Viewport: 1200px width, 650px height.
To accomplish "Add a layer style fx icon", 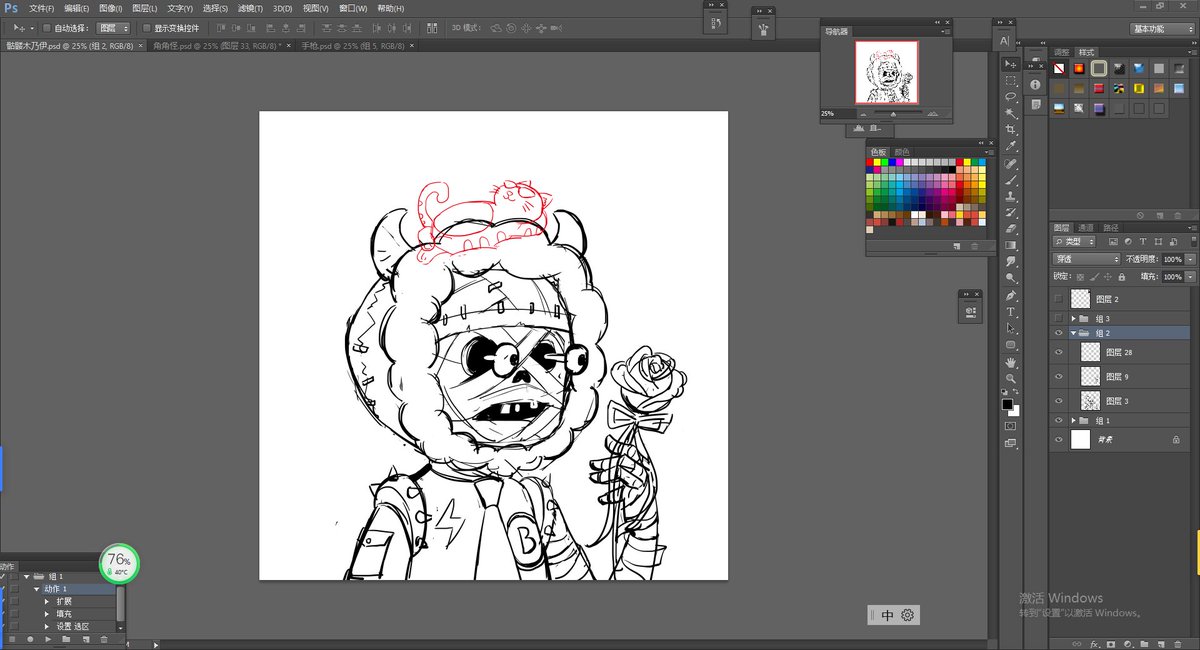I will click(1094, 643).
